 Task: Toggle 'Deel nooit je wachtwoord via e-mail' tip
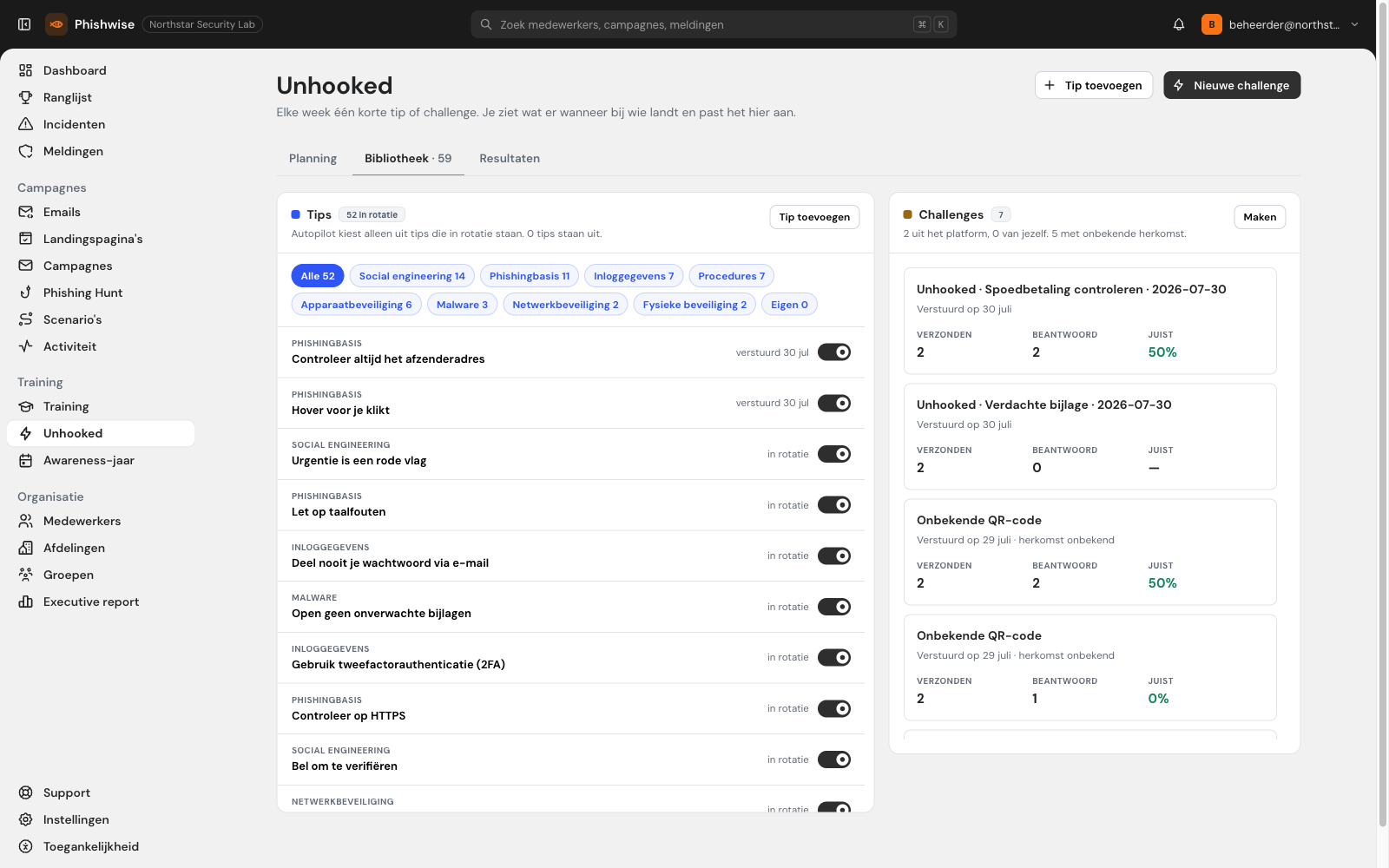(x=834, y=556)
